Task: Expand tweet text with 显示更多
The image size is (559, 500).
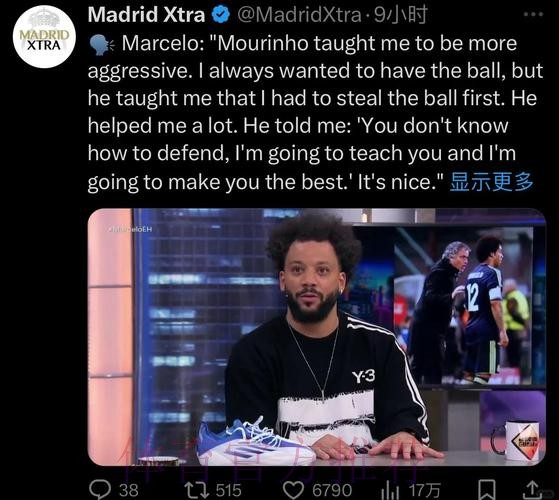Action: click(x=492, y=181)
